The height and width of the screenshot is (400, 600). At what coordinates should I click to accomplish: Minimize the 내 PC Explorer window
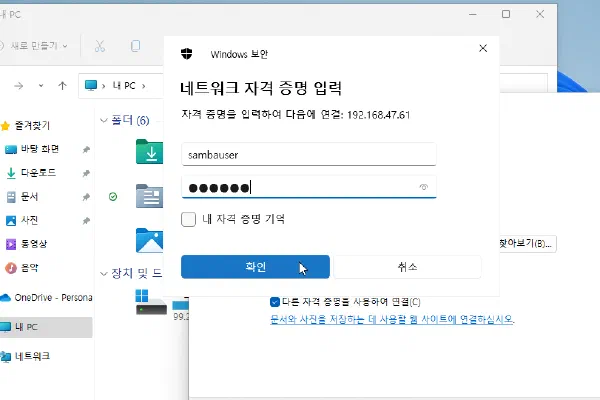click(473, 14)
